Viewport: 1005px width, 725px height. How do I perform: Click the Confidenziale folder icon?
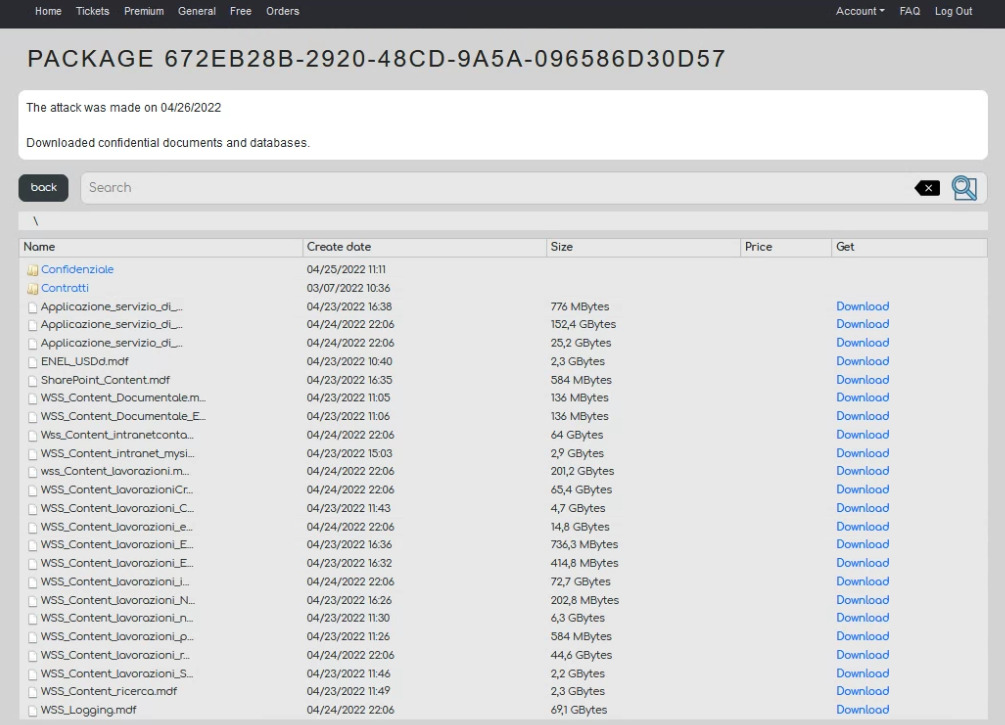click(x=32, y=270)
